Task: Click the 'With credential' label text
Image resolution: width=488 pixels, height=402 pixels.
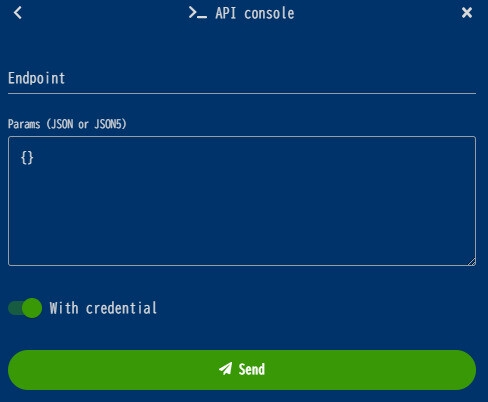Action: (x=103, y=308)
